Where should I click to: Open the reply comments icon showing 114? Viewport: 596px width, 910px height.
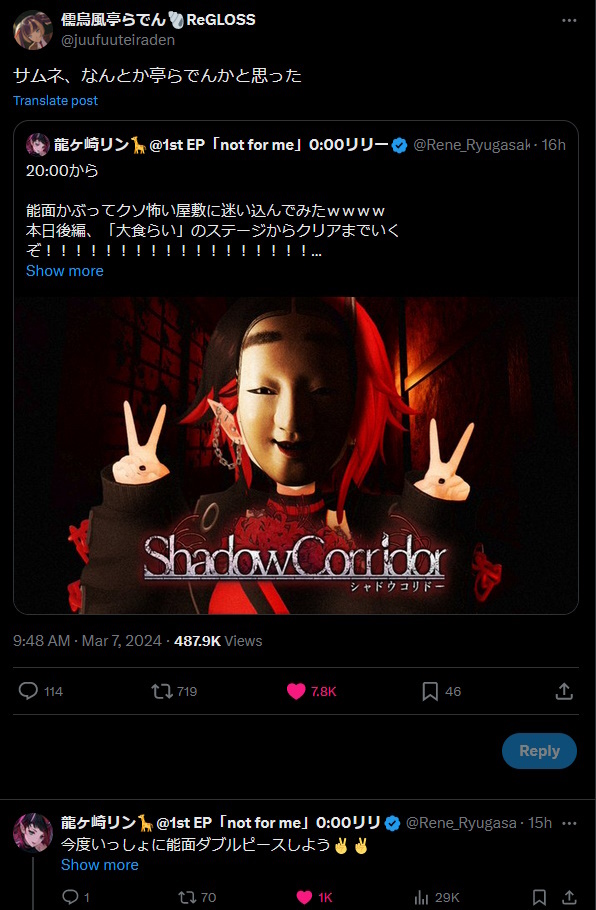[28, 691]
